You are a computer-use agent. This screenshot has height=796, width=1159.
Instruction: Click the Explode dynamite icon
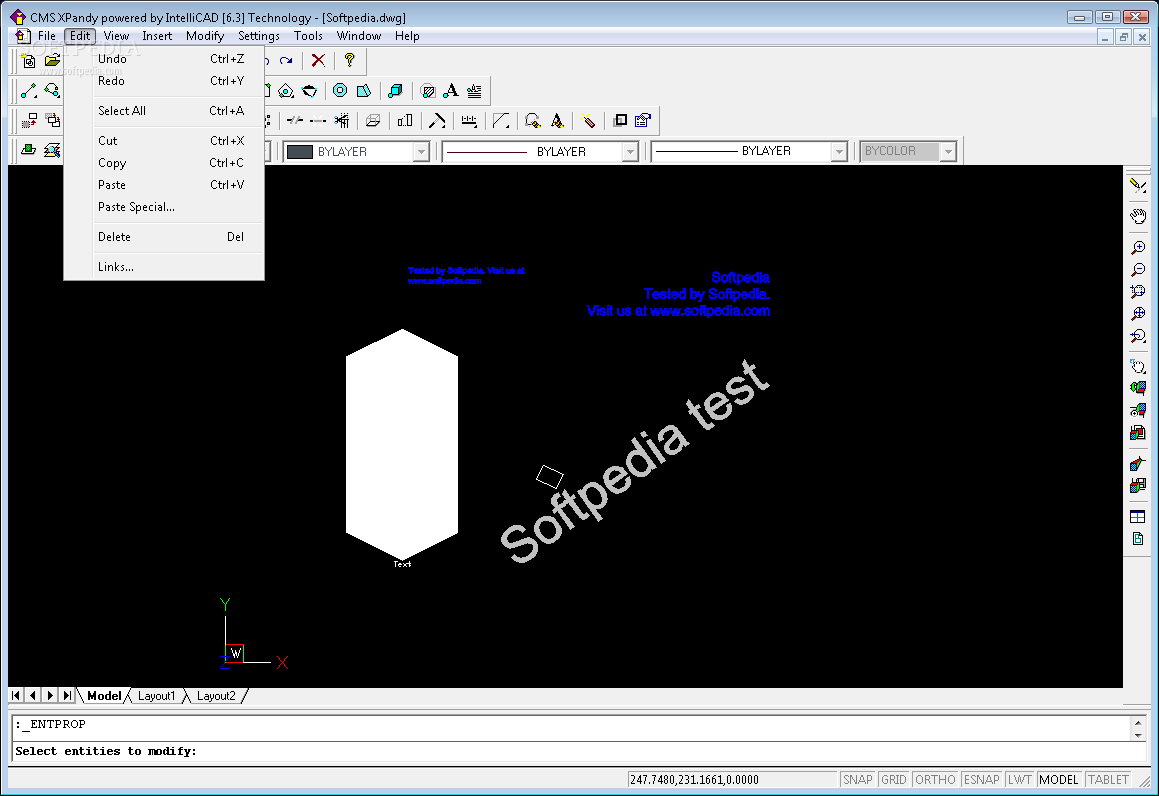point(588,120)
